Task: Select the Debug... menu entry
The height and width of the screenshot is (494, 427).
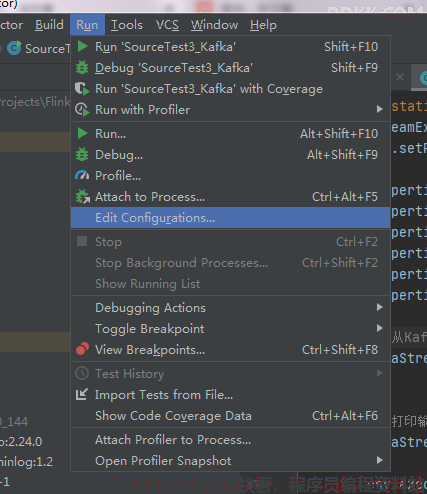Action: 230,155
